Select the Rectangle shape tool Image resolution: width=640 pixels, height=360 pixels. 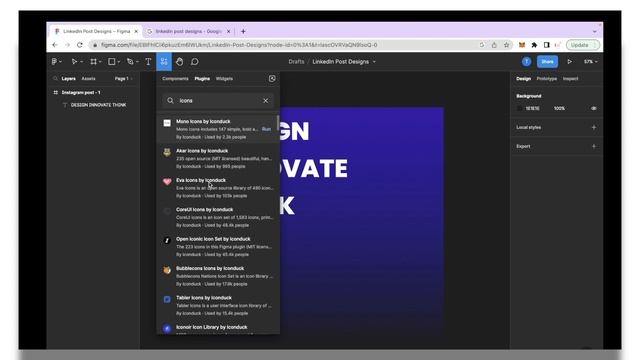(111, 62)
